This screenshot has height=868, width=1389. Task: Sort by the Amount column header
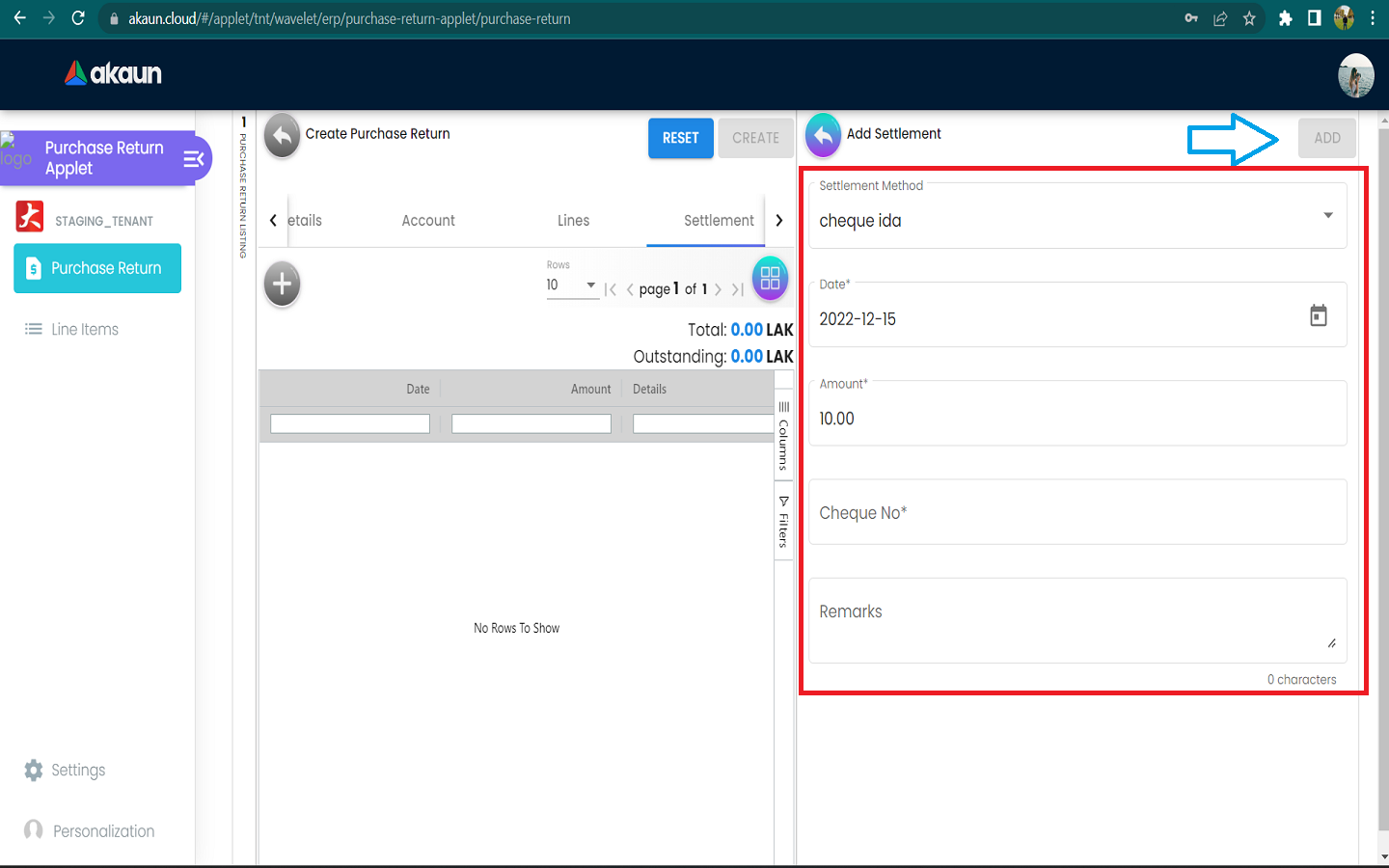(x=590, y=390)
